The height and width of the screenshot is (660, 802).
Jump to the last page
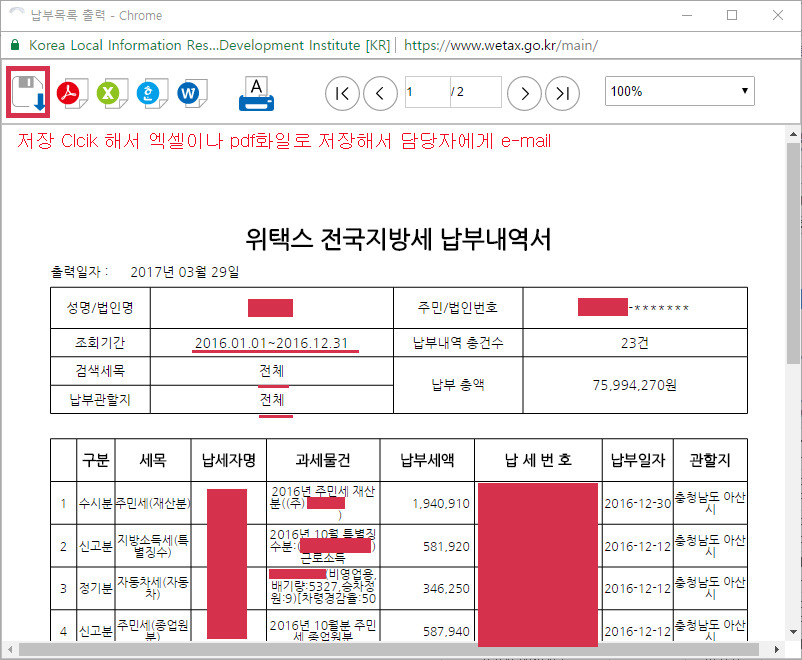tap(563, 93)
